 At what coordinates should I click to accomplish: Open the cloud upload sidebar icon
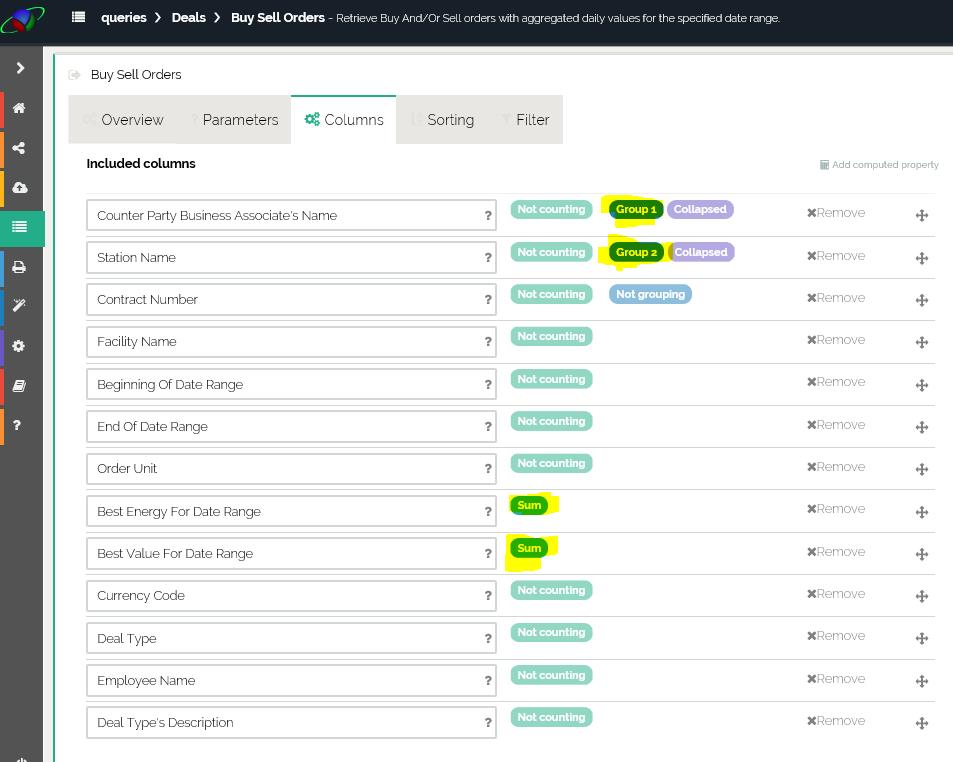tap(19, 188)
